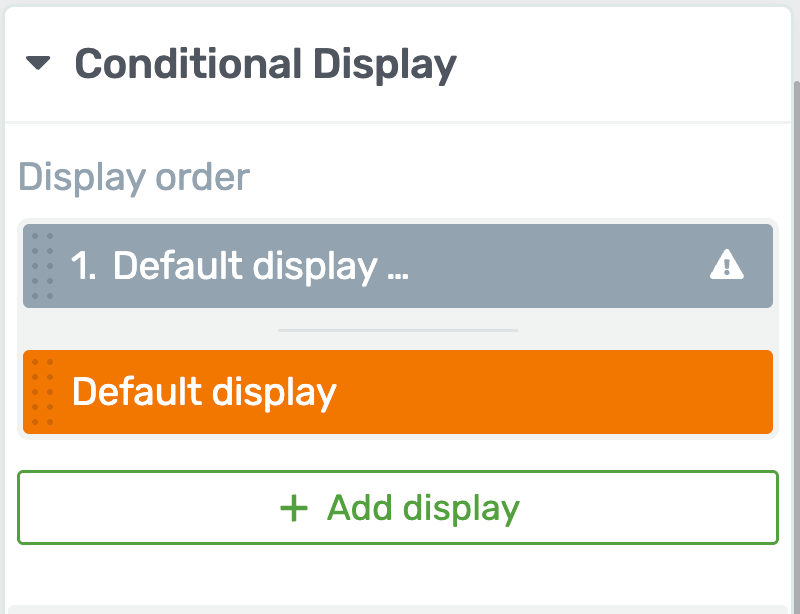Collapse the Conditional Display section arrow
The height and width of the screenshot is (614, 800).
coord(38,63)
